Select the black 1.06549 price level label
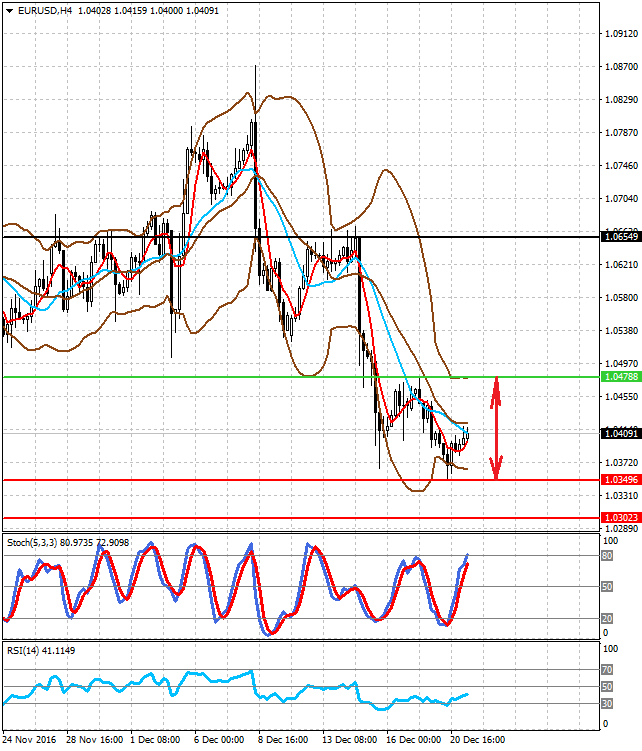Screen dimensions: 642x751 621,237
